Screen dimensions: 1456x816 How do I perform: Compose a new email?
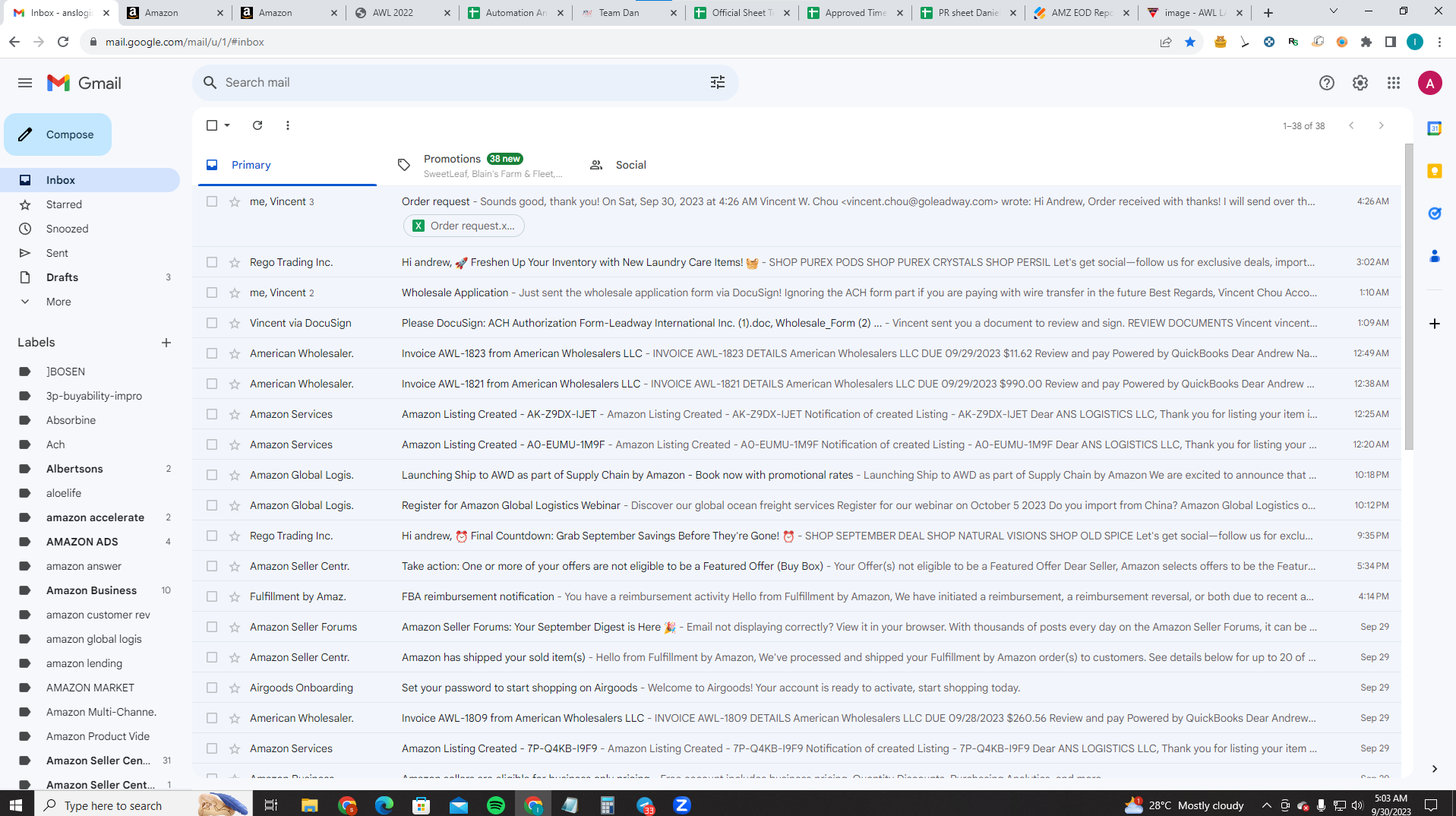[58, 134]
